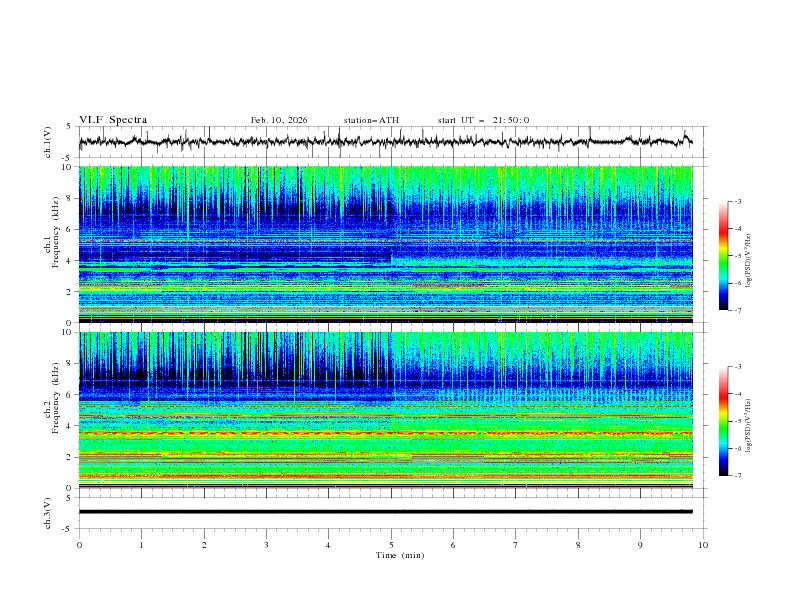Click the "VLF Spectra" title text
Viewport: 792px width, 612px height.
(113, 120)
